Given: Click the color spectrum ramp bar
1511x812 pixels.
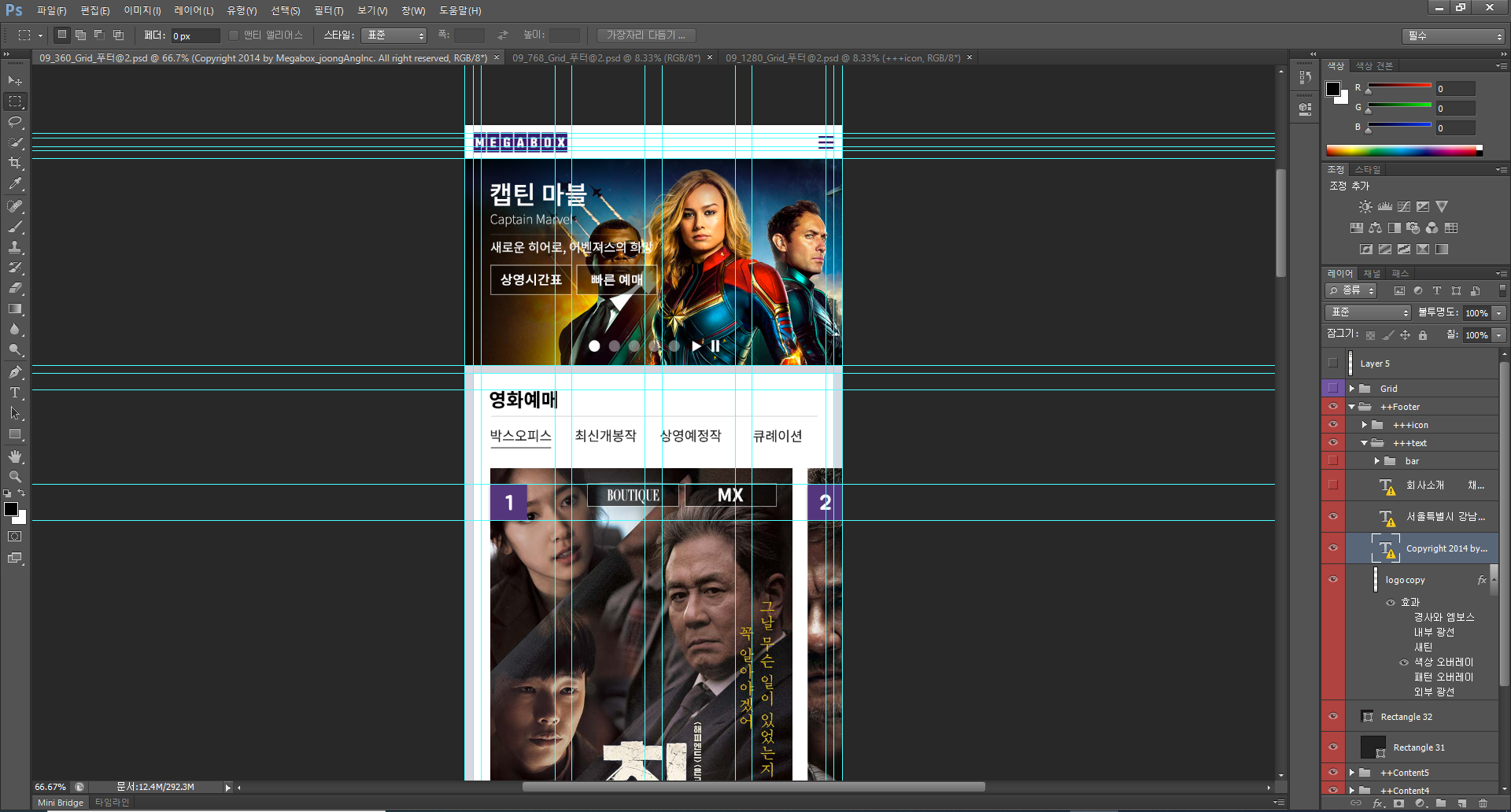Looking at the screenshot, I should coord(1404,150).
